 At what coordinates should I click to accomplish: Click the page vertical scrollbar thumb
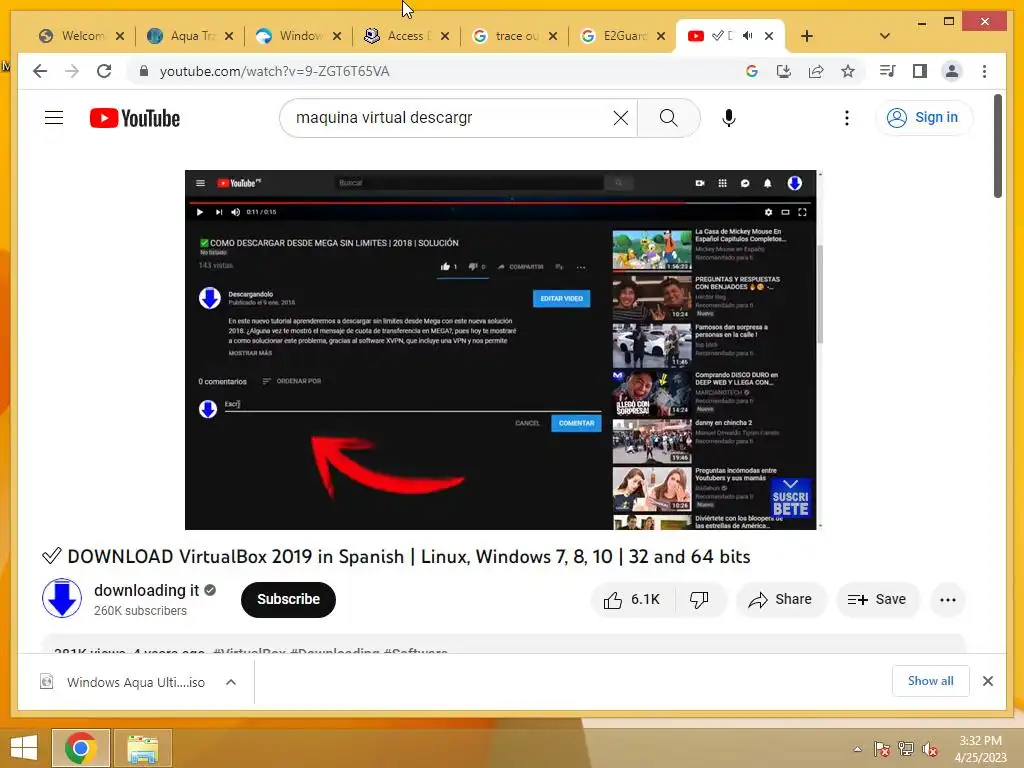997,146
